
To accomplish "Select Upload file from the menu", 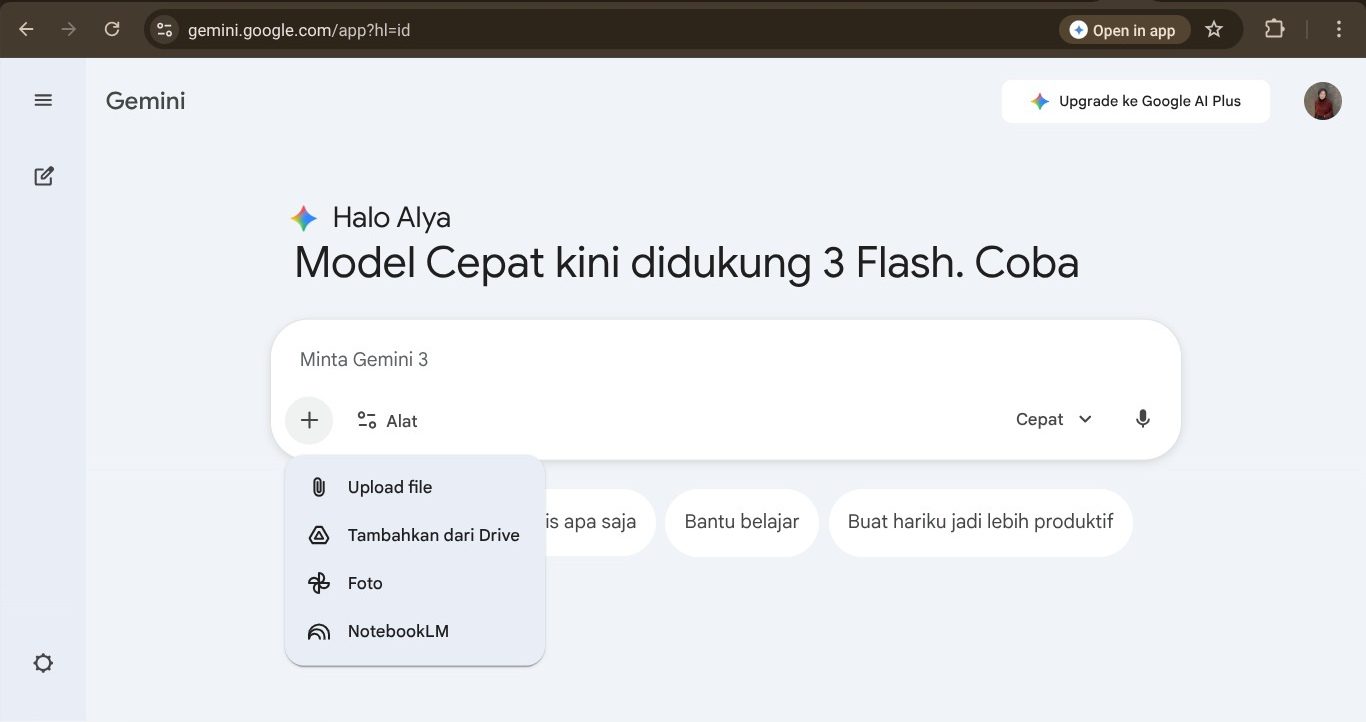I will point(389,487).
